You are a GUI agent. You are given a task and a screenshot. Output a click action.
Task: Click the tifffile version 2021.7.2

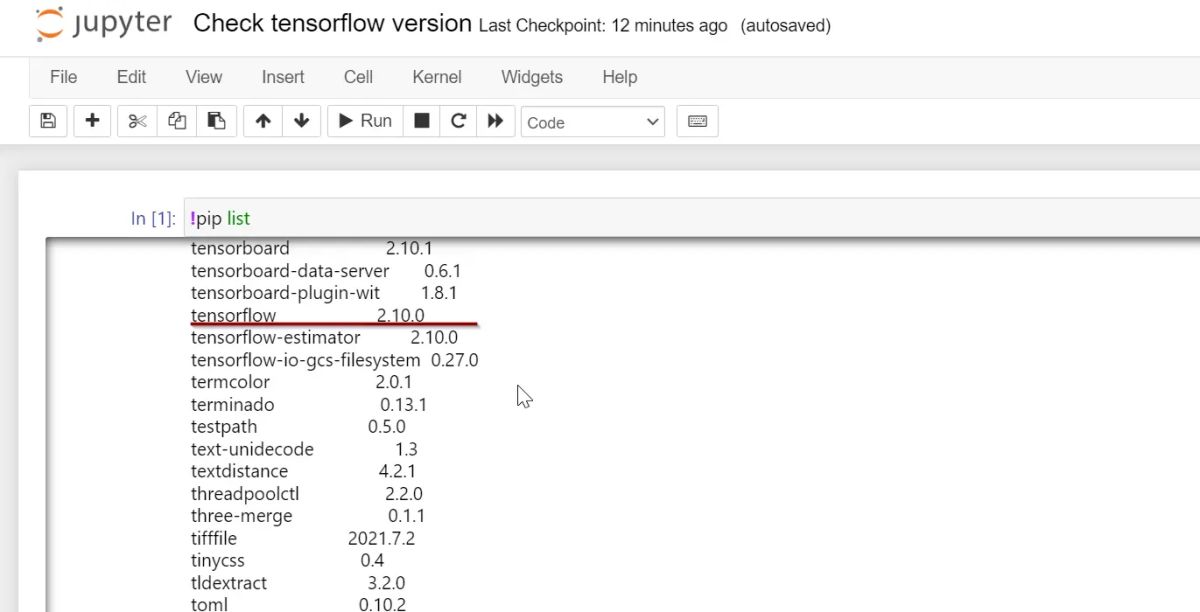point(381,538)
